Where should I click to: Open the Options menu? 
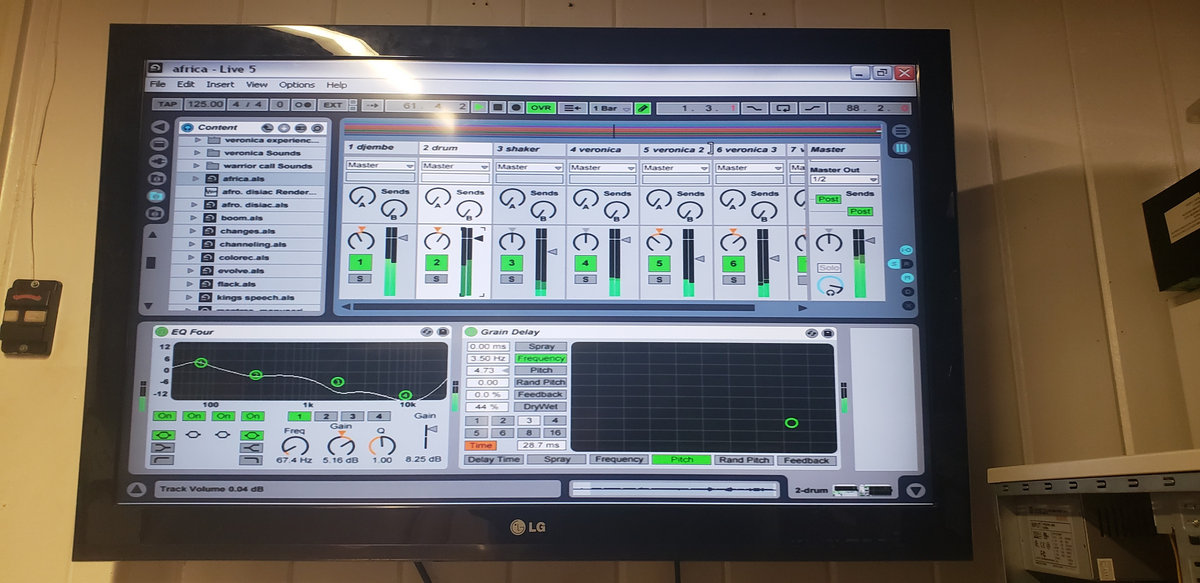(296, 85)
